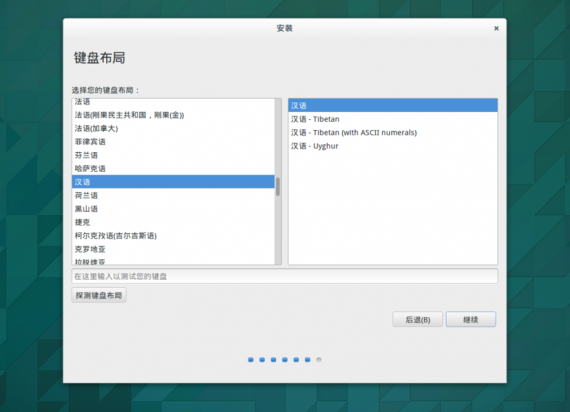Choose 克罗地亚 in the language list

click(x=173, y=249)
